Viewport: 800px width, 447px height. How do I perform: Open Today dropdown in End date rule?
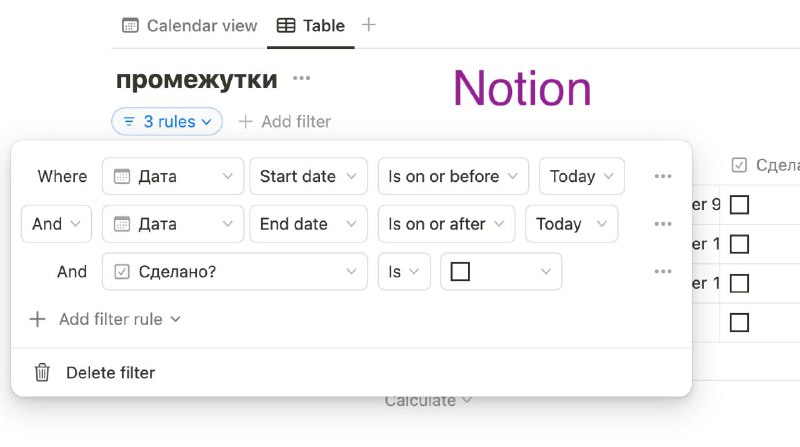click(x=571, y=224)
